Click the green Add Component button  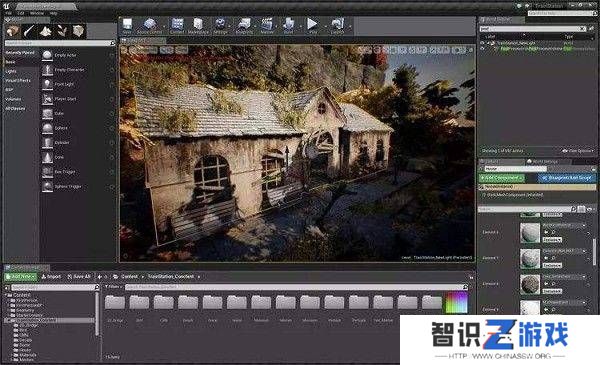502,178
